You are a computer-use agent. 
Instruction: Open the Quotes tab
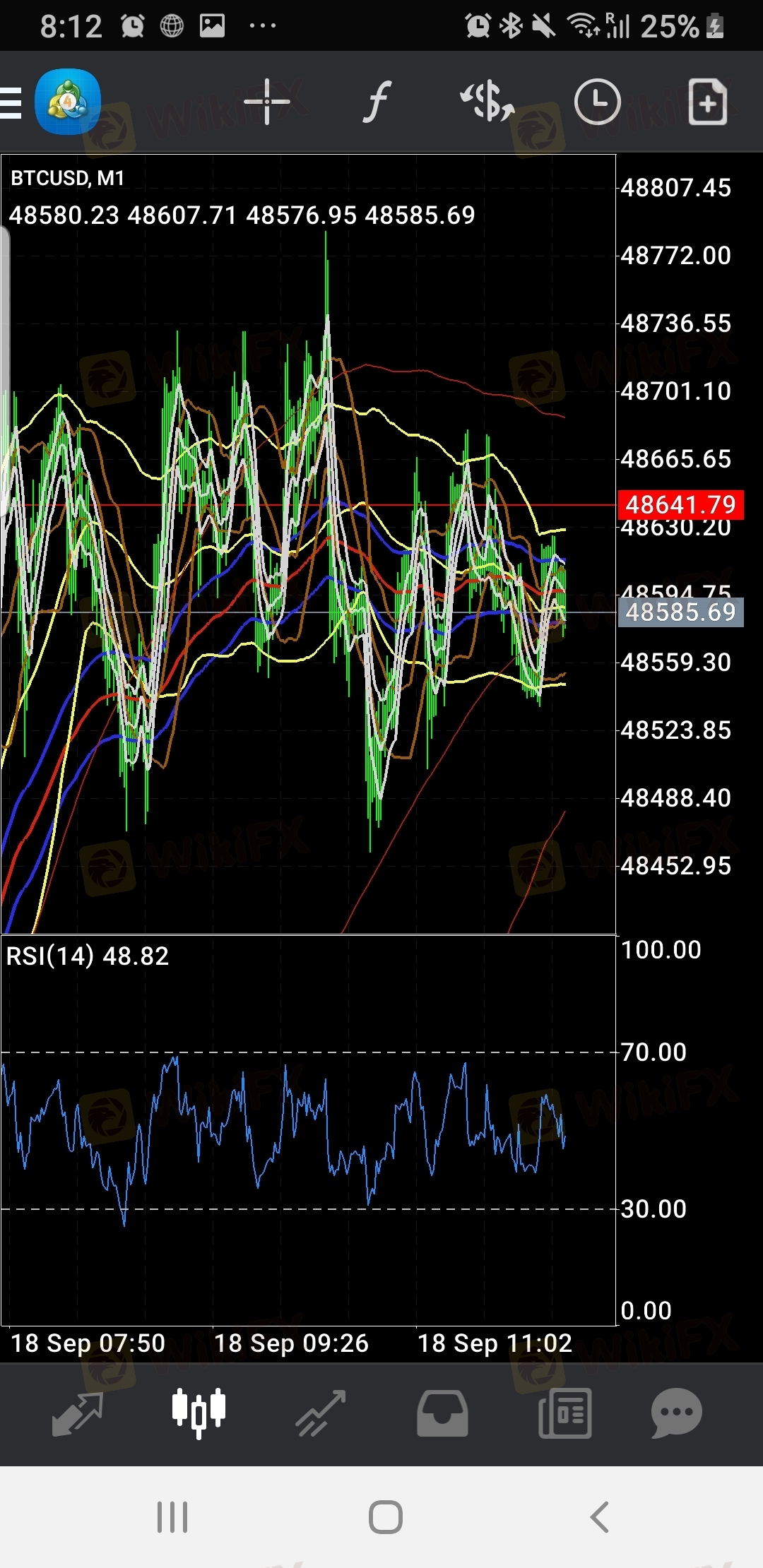pyautogui.click(x=78, y=1413)
